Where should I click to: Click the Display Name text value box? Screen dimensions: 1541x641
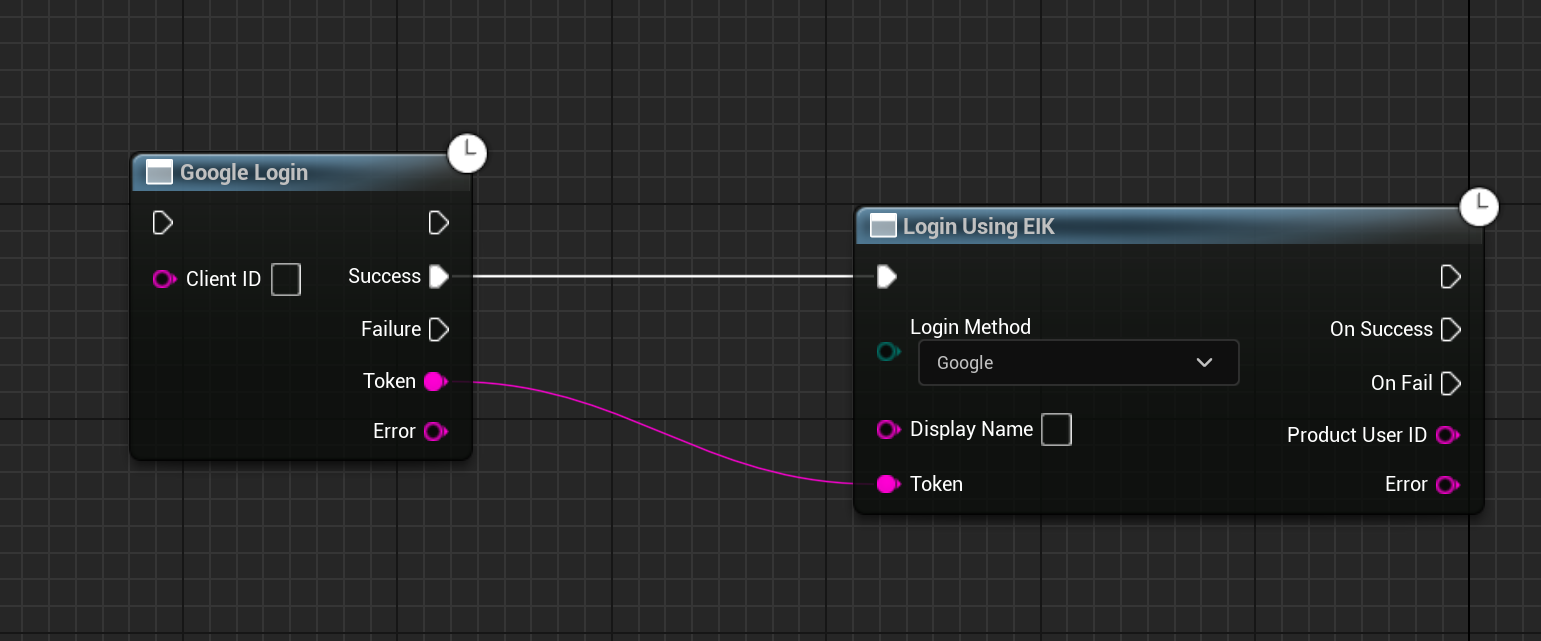(x=1056, y=430)
